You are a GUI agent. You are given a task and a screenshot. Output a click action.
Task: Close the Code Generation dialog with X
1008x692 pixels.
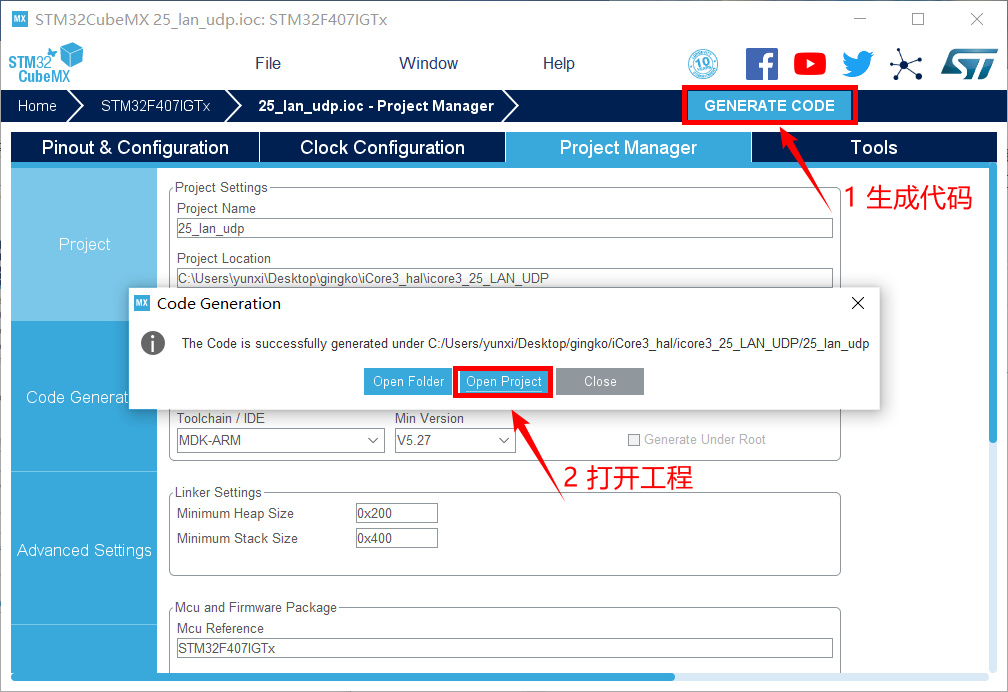[x=857, y=303]
